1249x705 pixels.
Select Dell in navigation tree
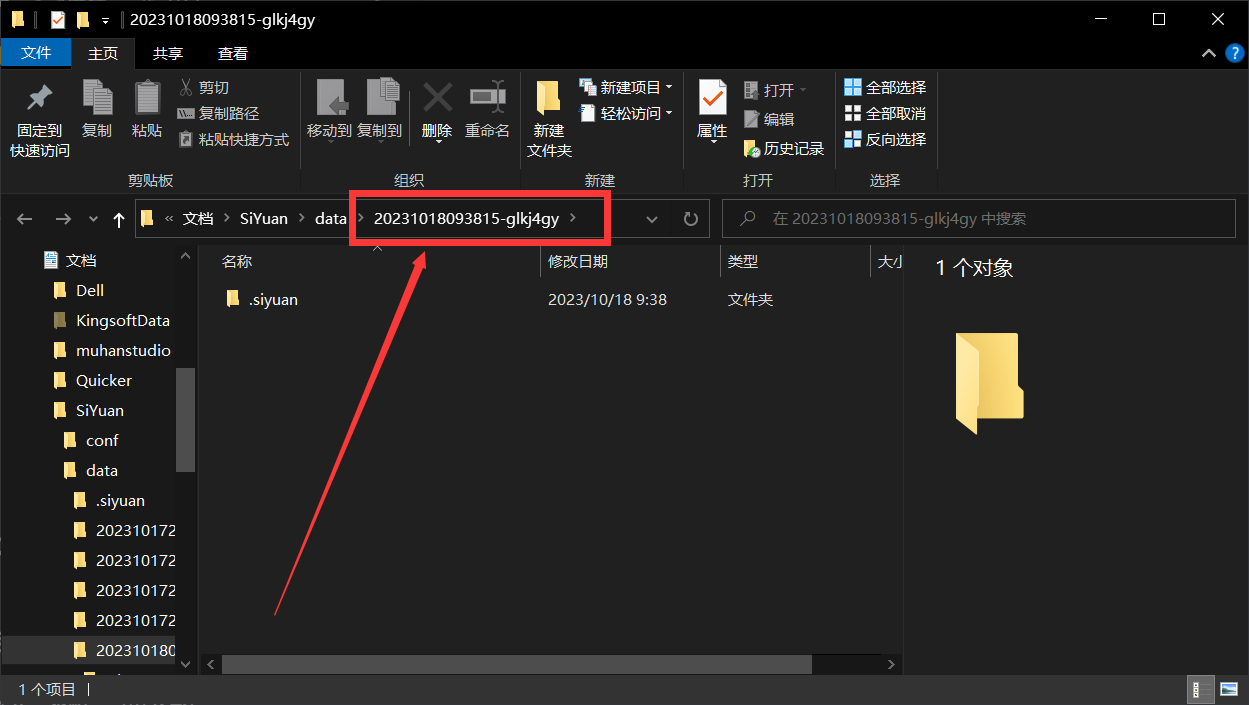click(90, 290)
